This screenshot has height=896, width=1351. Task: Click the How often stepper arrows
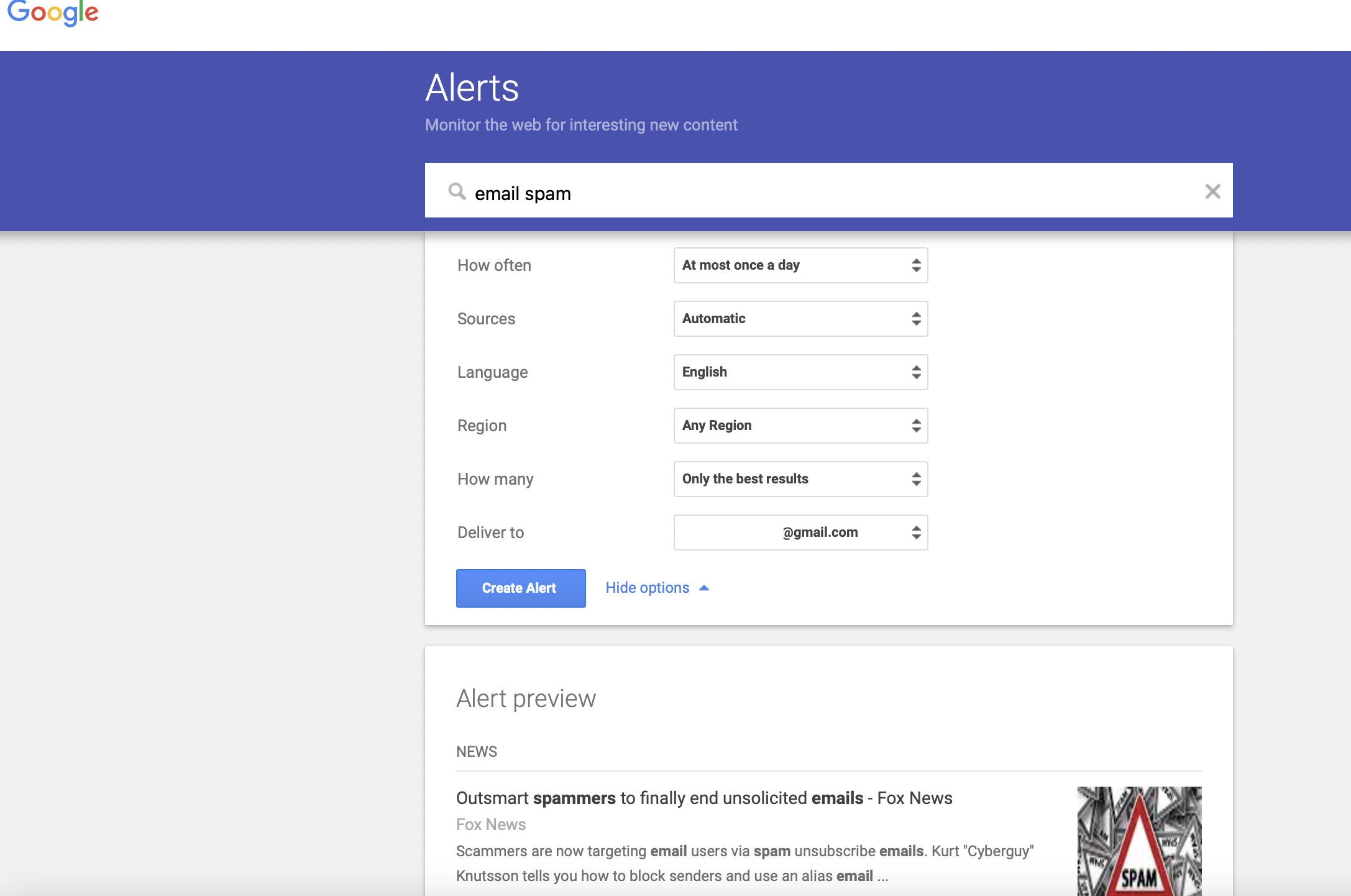click(916, 265)
